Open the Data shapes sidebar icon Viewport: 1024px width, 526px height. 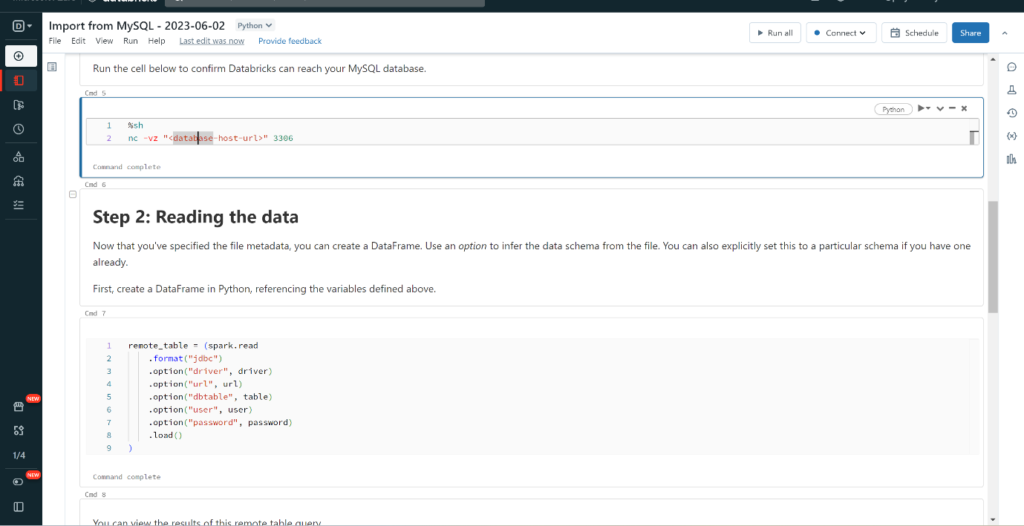coord(19,157)
